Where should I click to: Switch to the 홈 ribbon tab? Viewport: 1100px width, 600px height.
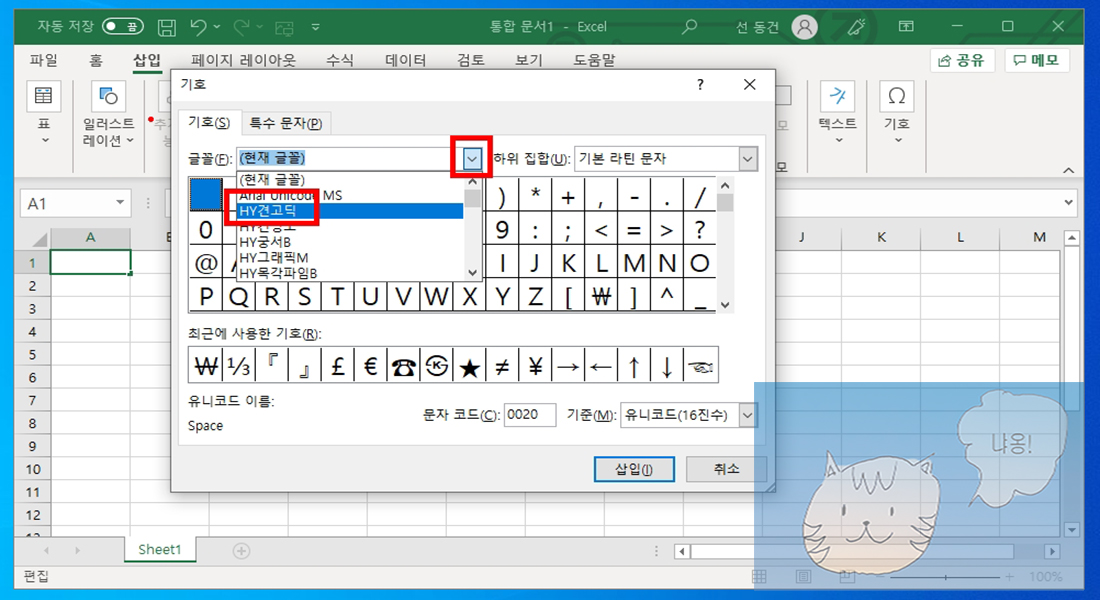(95, 60)
